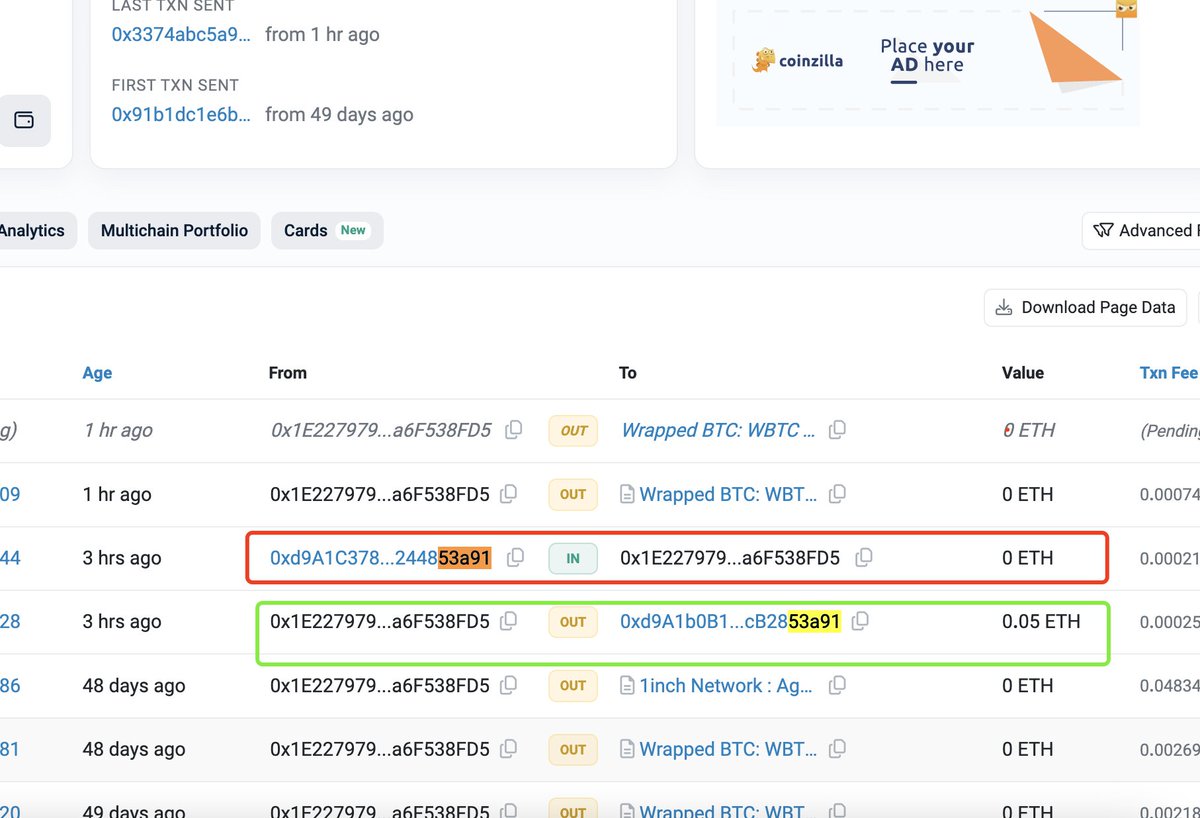Open the Advanced Filter funnel icon
Screen dimensions: 1200x818
click(1103, 230)
